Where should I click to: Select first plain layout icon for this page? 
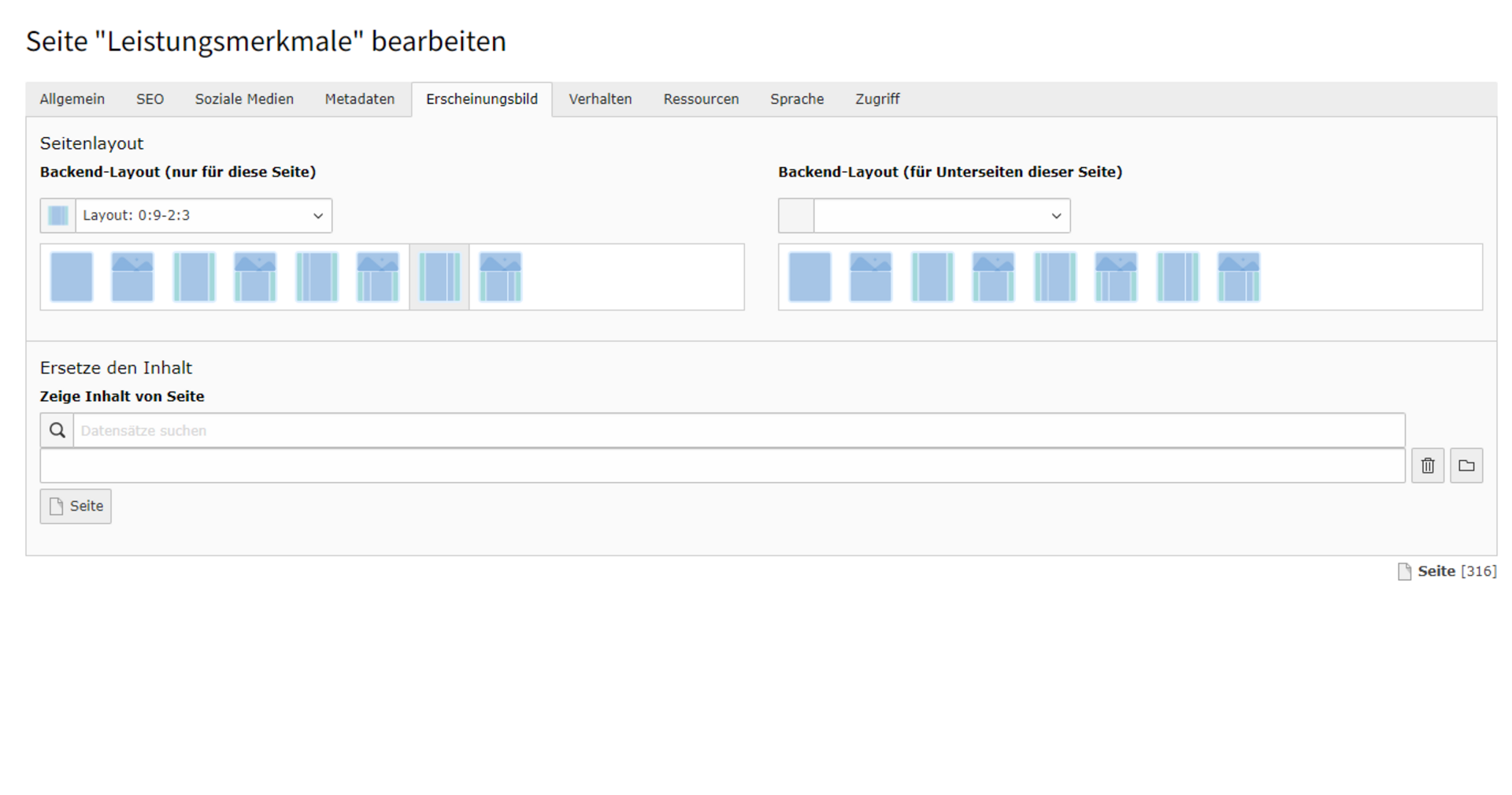[x=72, y=277]
